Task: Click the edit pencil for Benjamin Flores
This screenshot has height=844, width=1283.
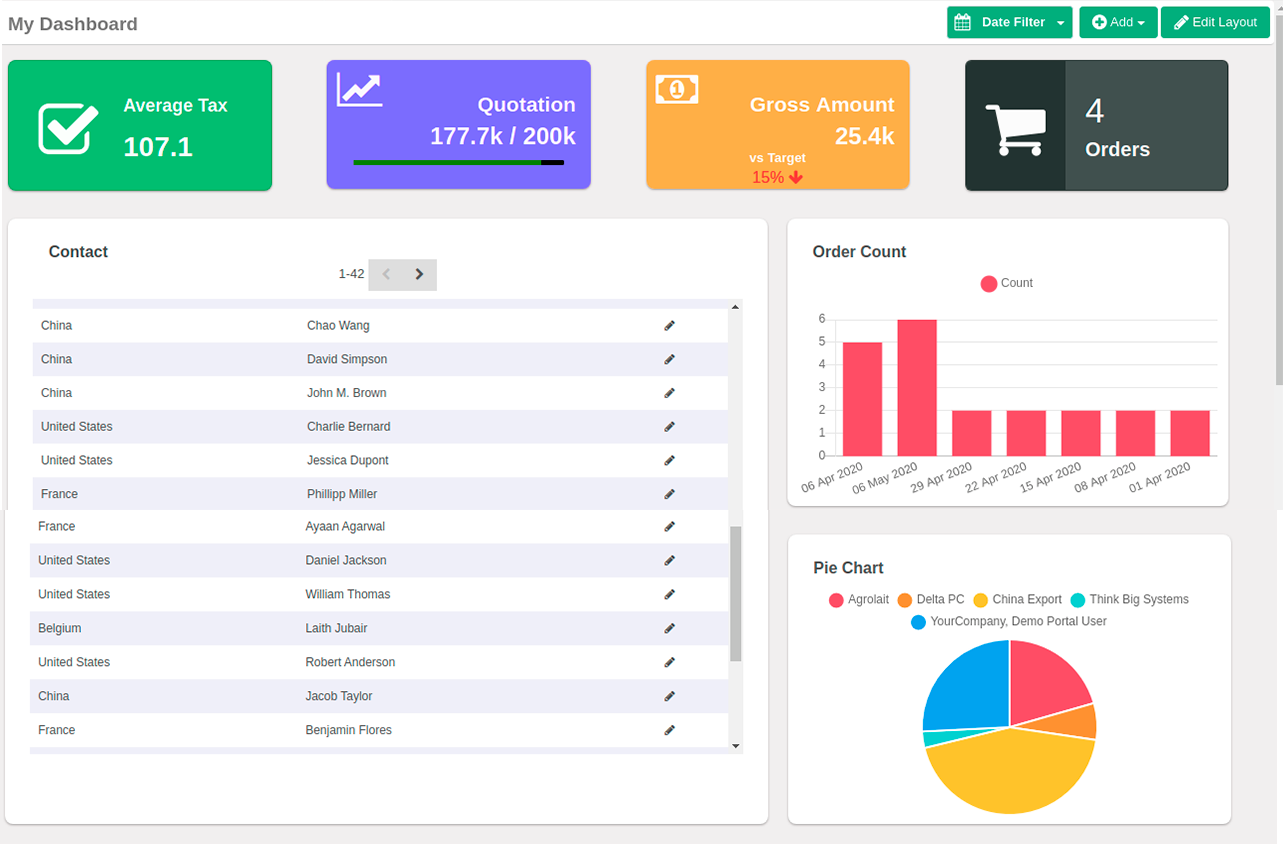Action: pos(669,731)
